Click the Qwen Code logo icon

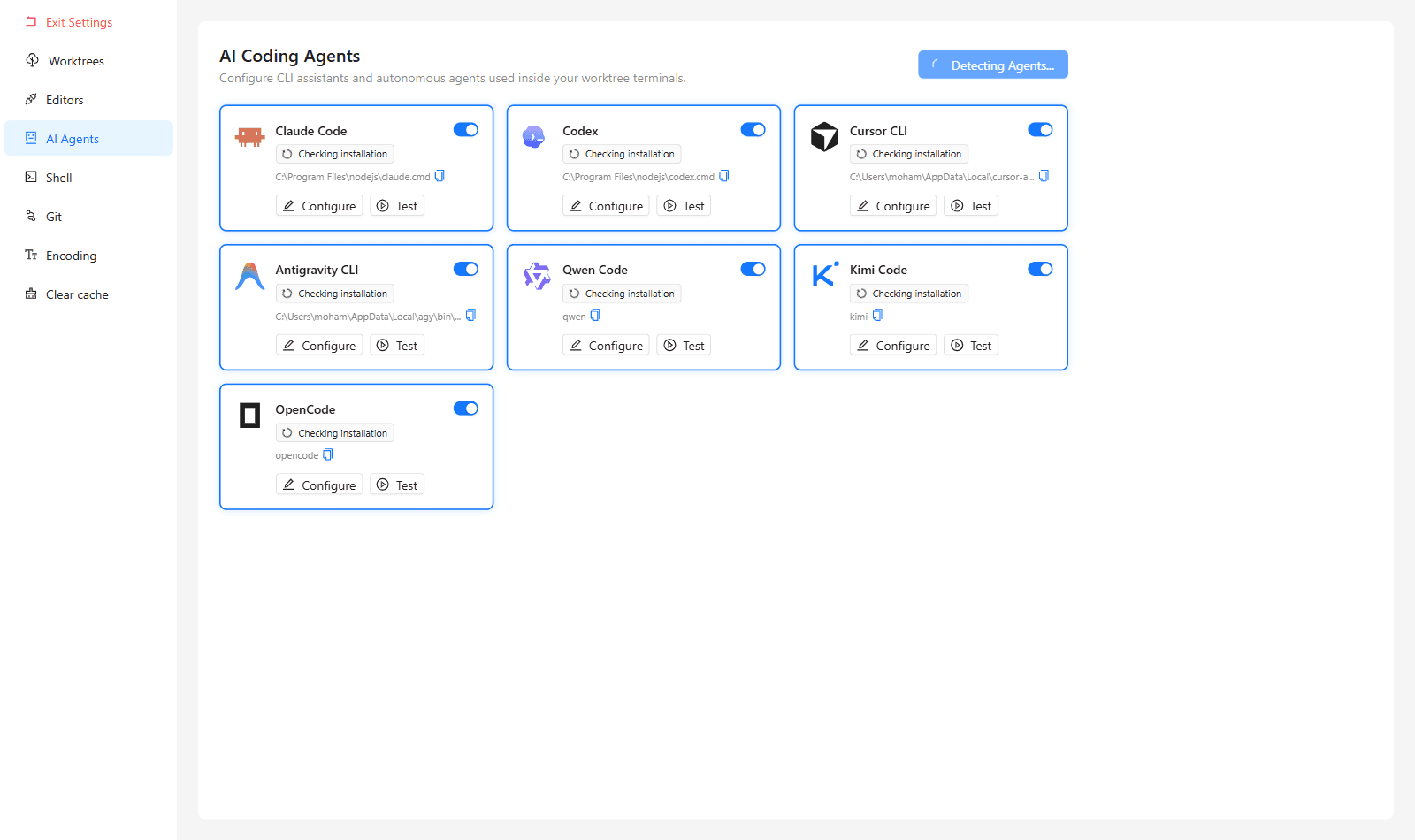click(537, 276)
